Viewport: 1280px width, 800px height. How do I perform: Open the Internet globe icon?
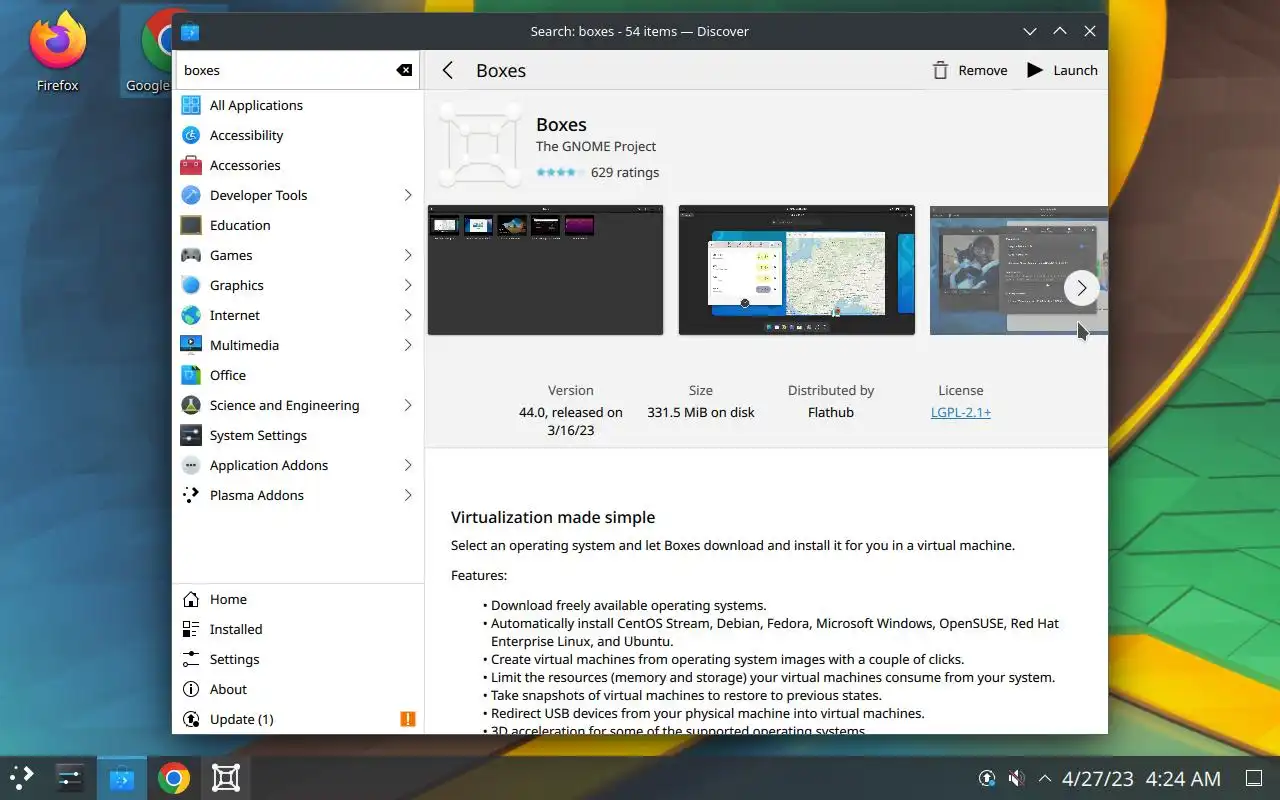(191, 315)
